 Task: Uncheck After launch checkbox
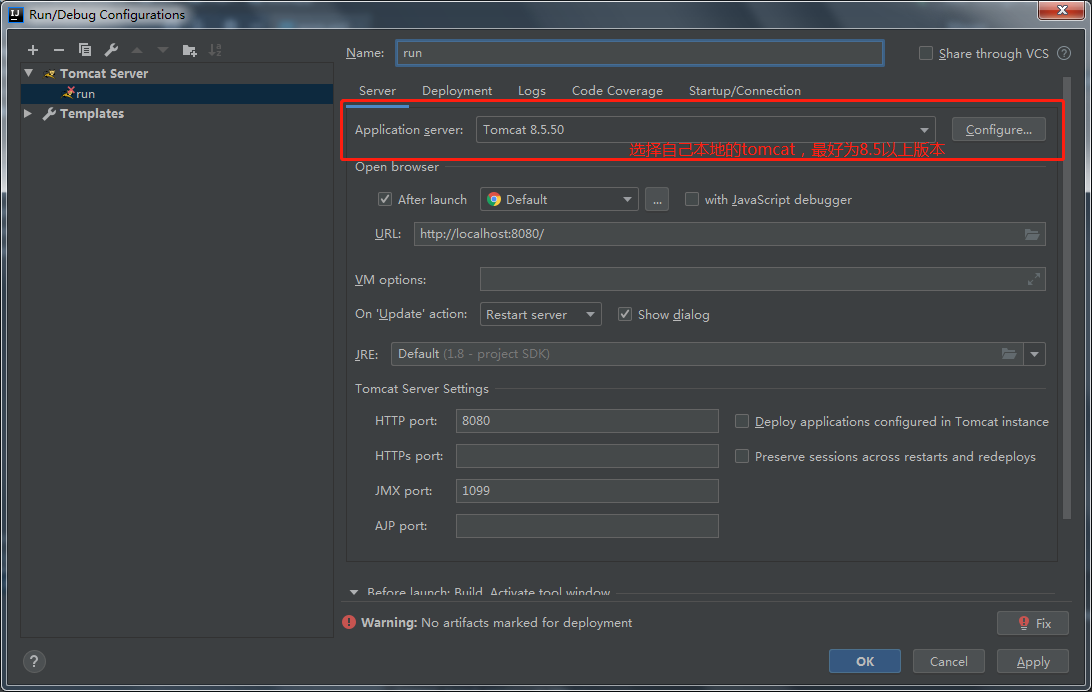[384, 200]
